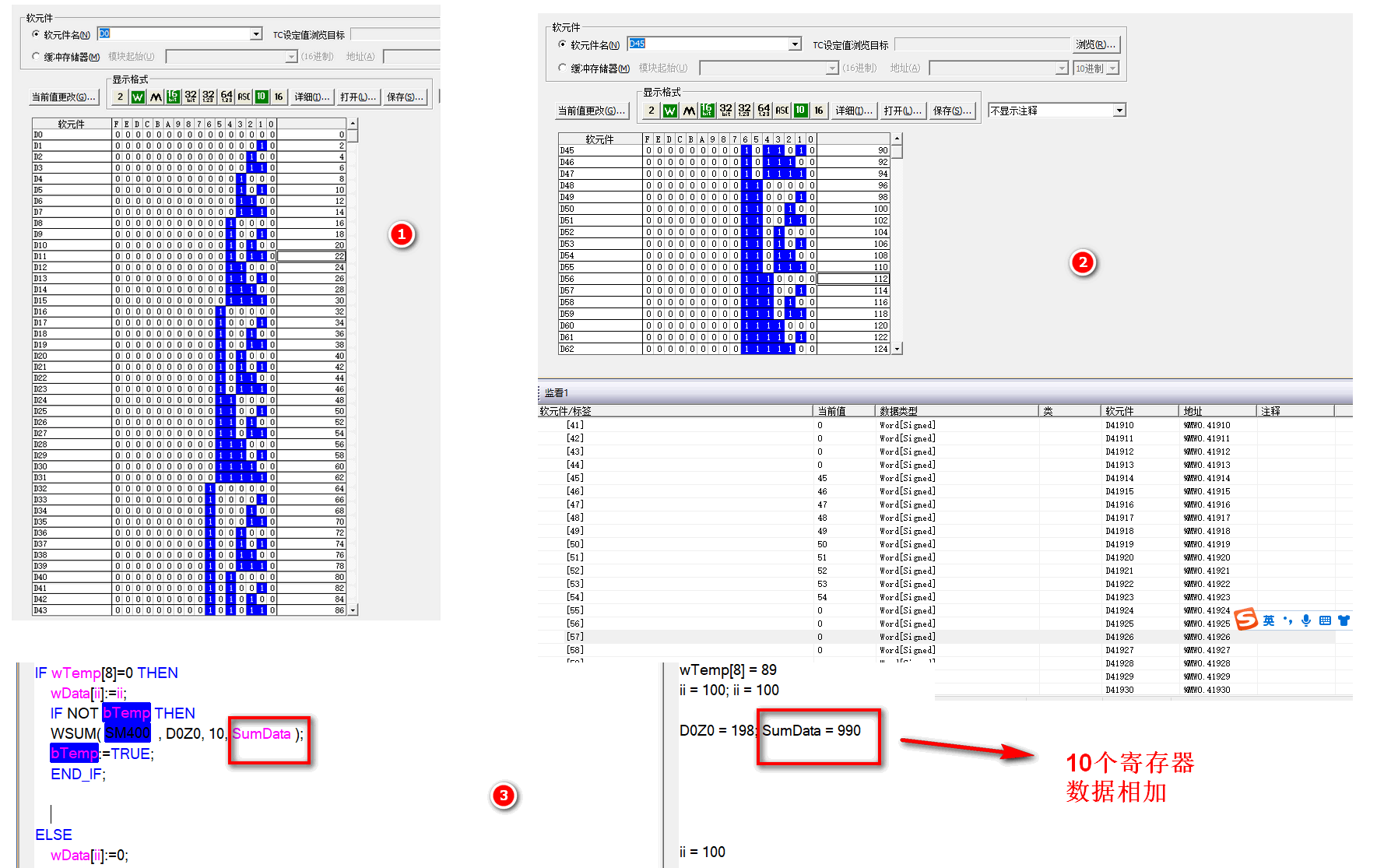Click word 'W' display icon in right panel
This screenshot has height=868, width=1384.
(x=669, y=111)
